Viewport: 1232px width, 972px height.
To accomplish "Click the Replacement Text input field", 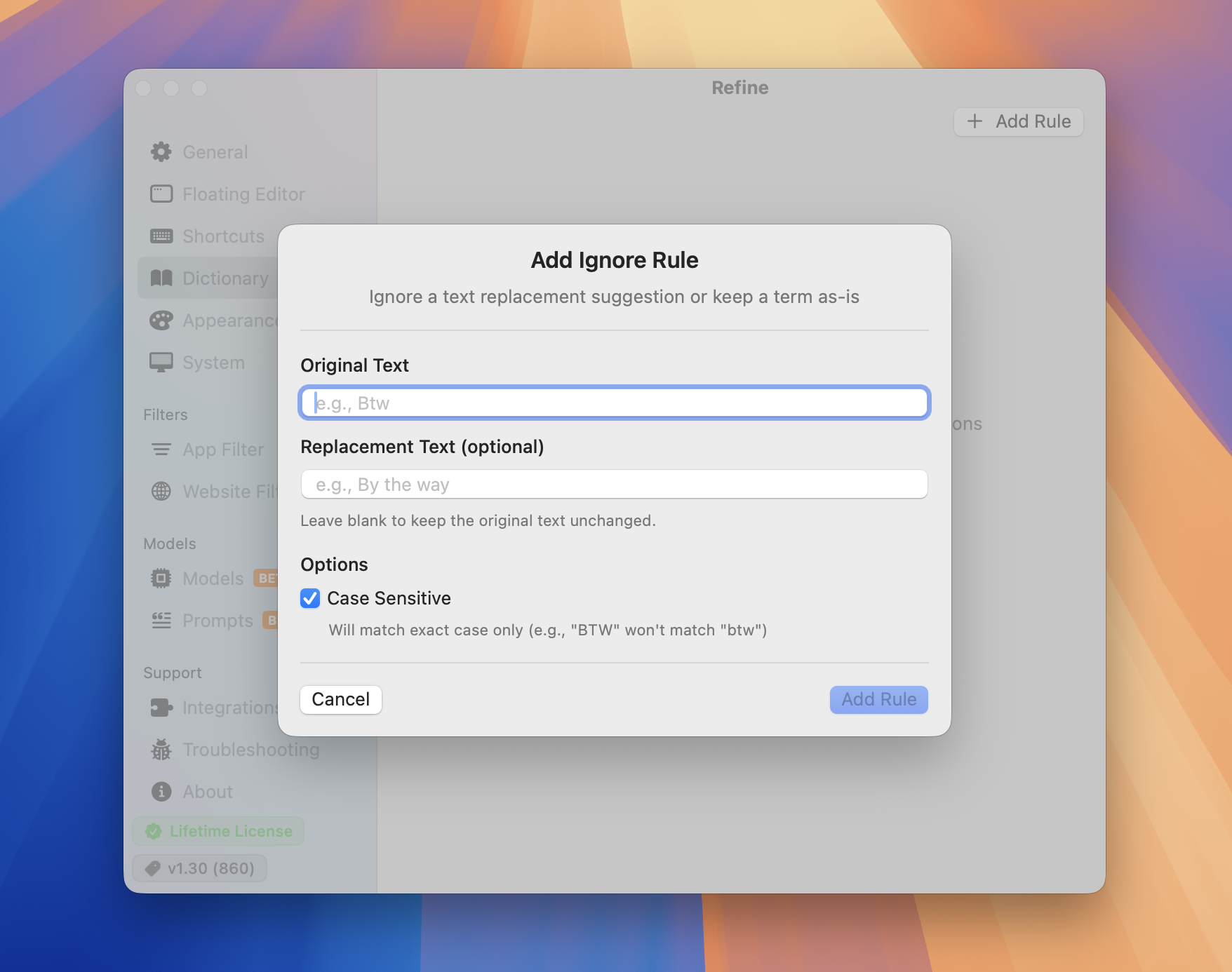I will [x=615, y=485].
